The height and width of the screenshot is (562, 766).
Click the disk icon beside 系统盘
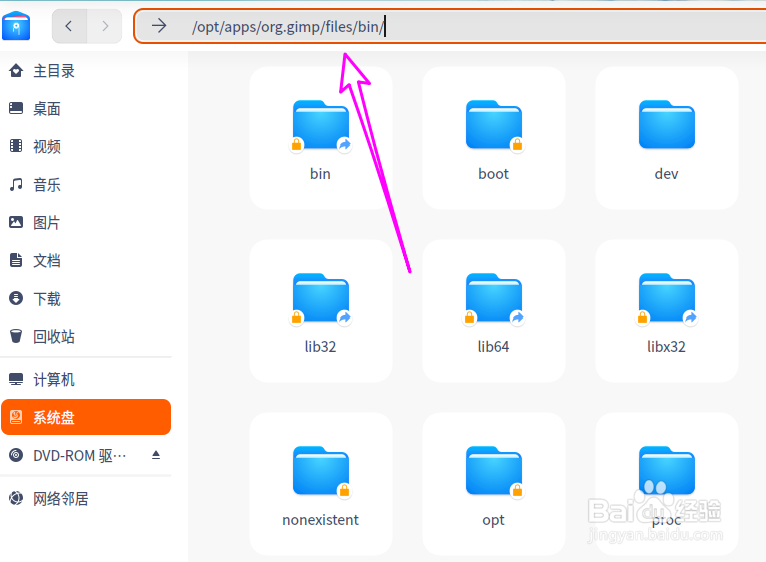point(16,417)
